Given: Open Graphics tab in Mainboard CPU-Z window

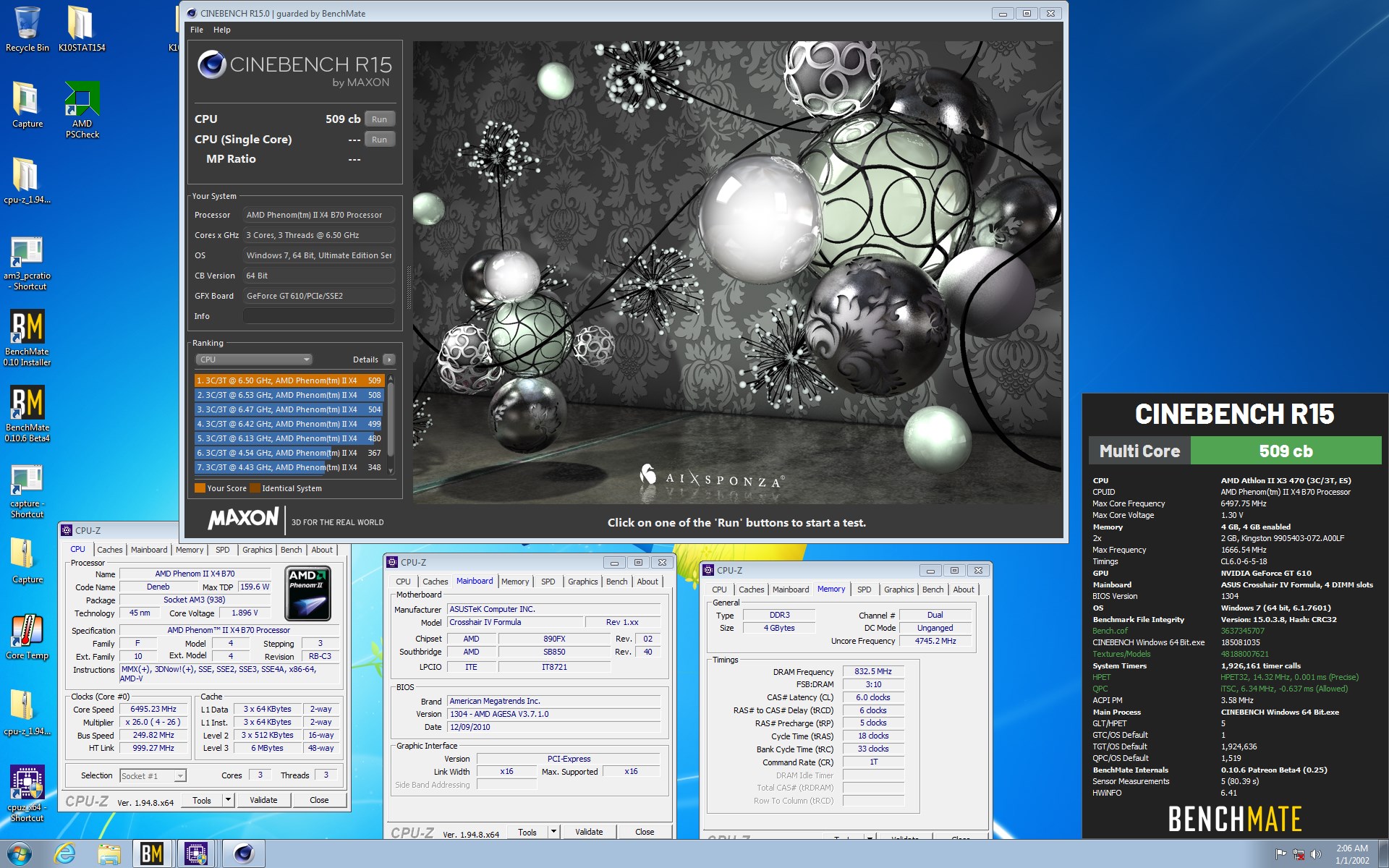Looking at the screenshot, I should [x=583, y=582].
